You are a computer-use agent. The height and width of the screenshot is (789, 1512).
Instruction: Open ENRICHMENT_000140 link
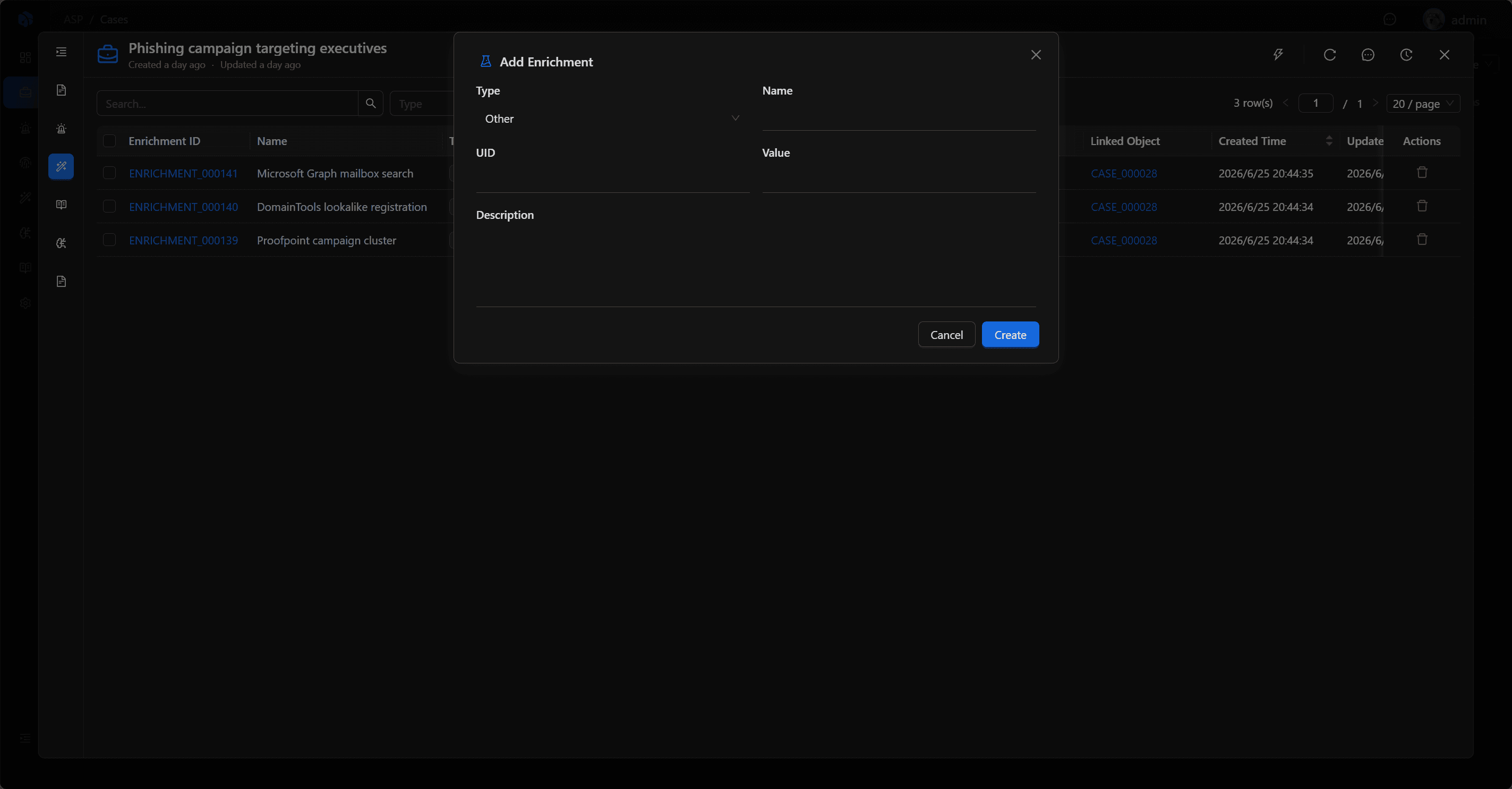click(x=183, y=207)
